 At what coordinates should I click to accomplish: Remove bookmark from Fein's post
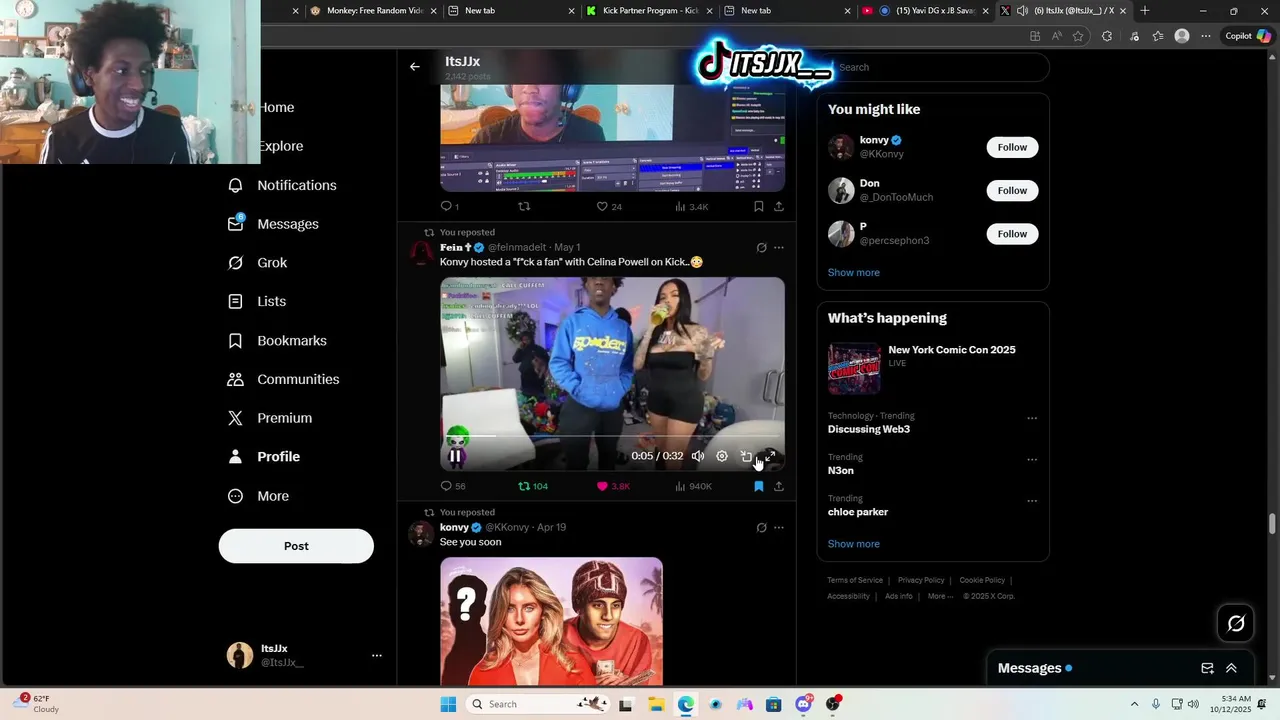(x=758, y=486)
